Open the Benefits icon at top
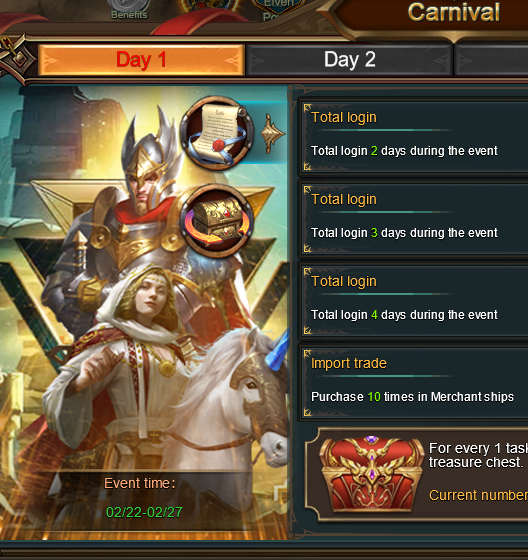This screenshot has height=560, width=528. [129, 10]
